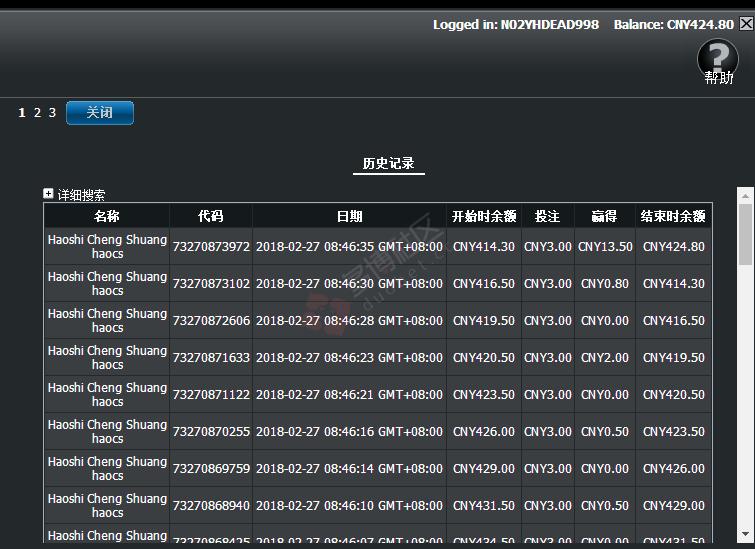Image resolution: width=755 pixels, height=549 pixels.
Task: Go to page 3 of history
Action: pos(52,113)
